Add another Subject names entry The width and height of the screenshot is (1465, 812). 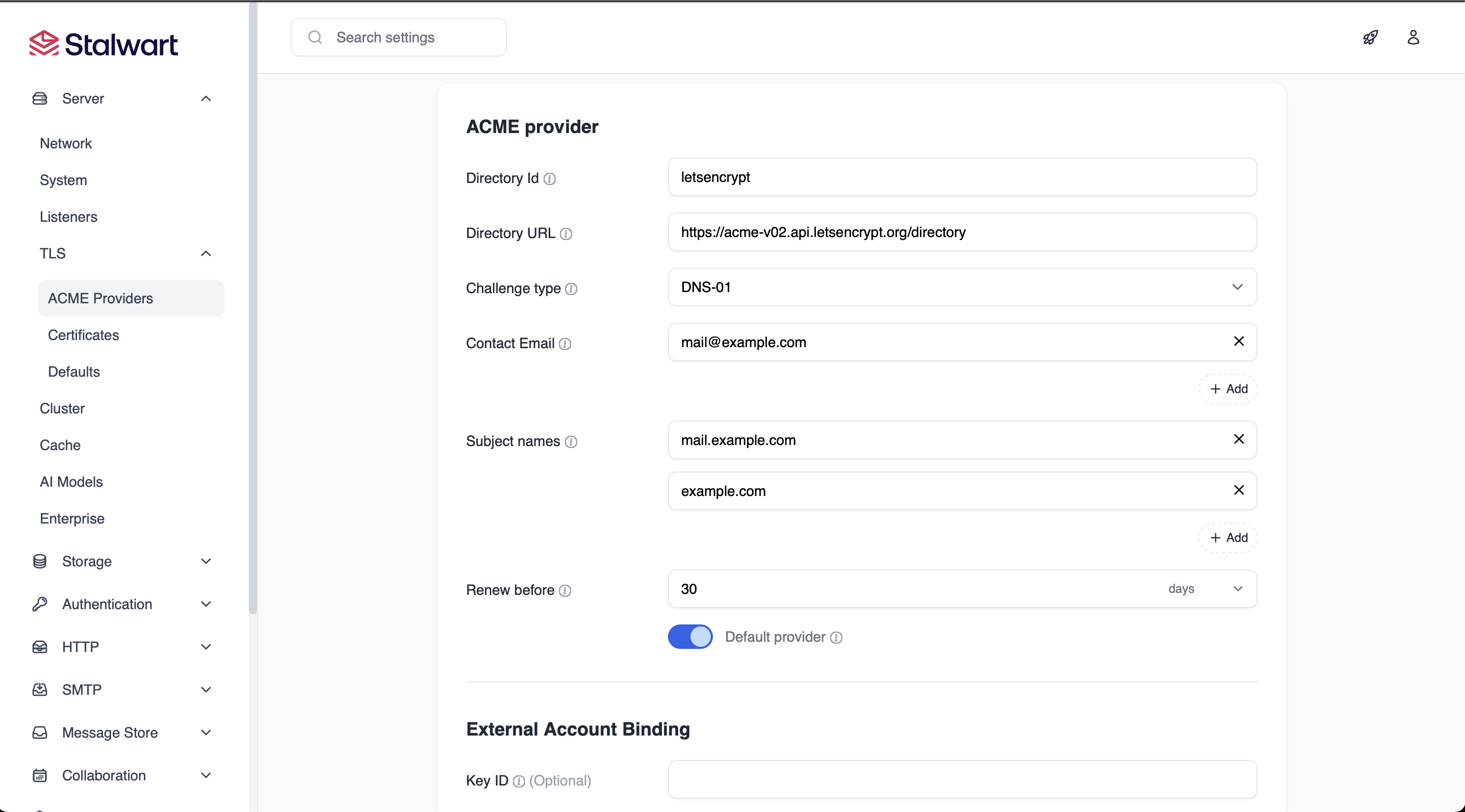[x=1228, y=538]
